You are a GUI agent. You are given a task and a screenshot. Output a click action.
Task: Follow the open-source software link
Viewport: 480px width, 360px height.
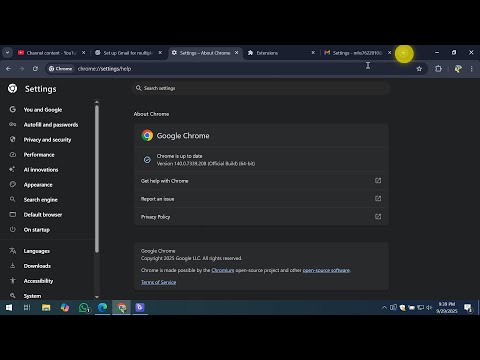(326, 270)
